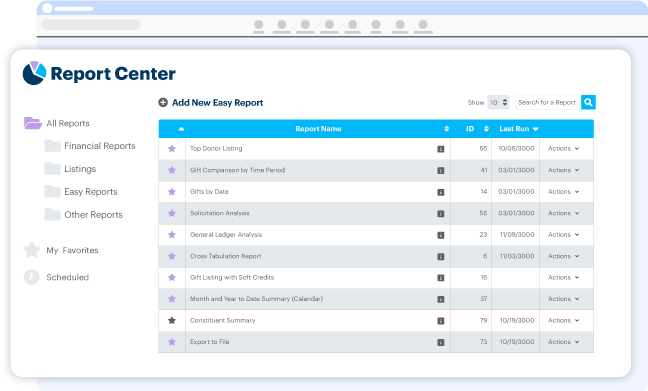Click Add New Easy Report link
This screenshot has height=391, width=648.
217,103
